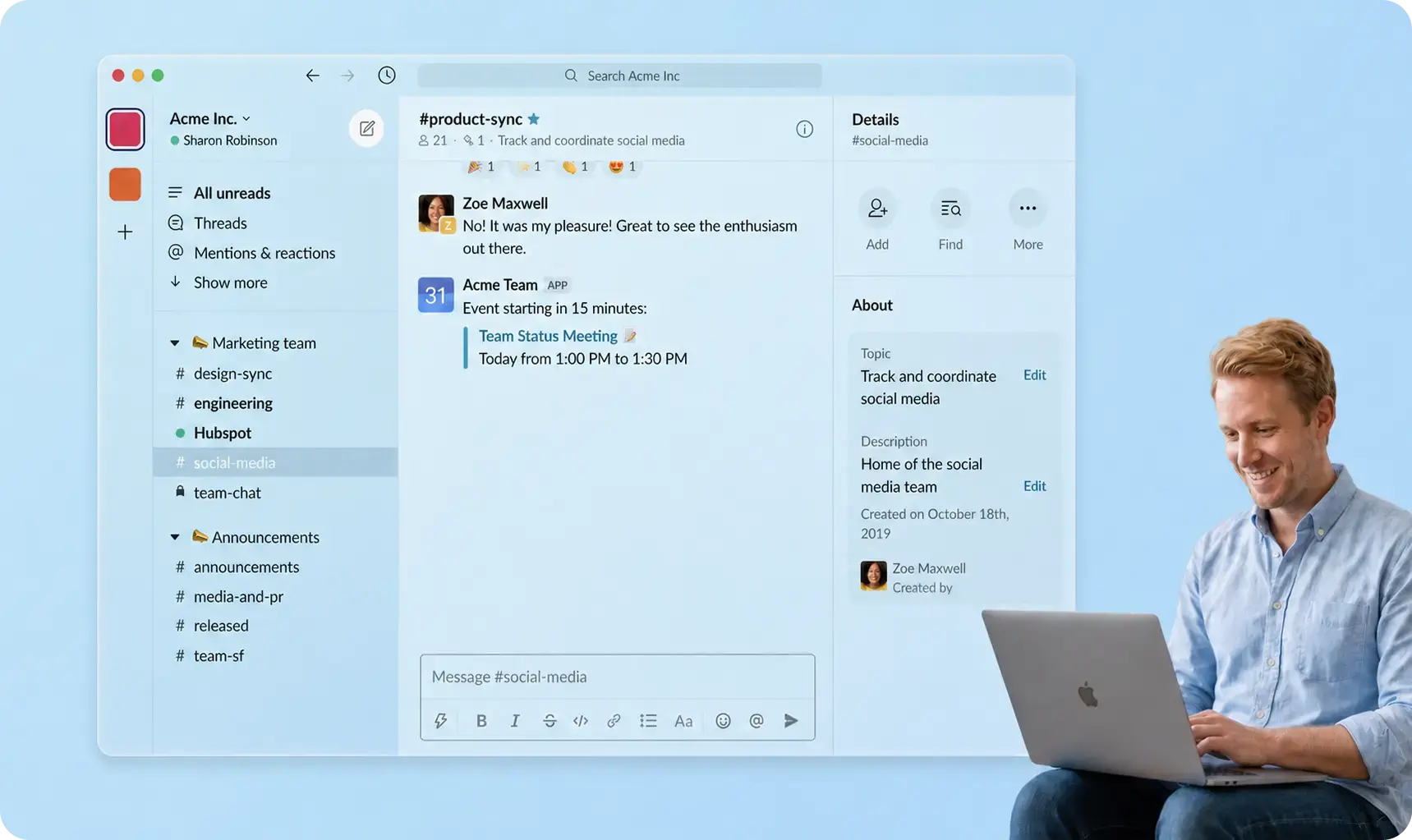
Task: Click the Search Acme Inc field
Action: click(619, 76)
